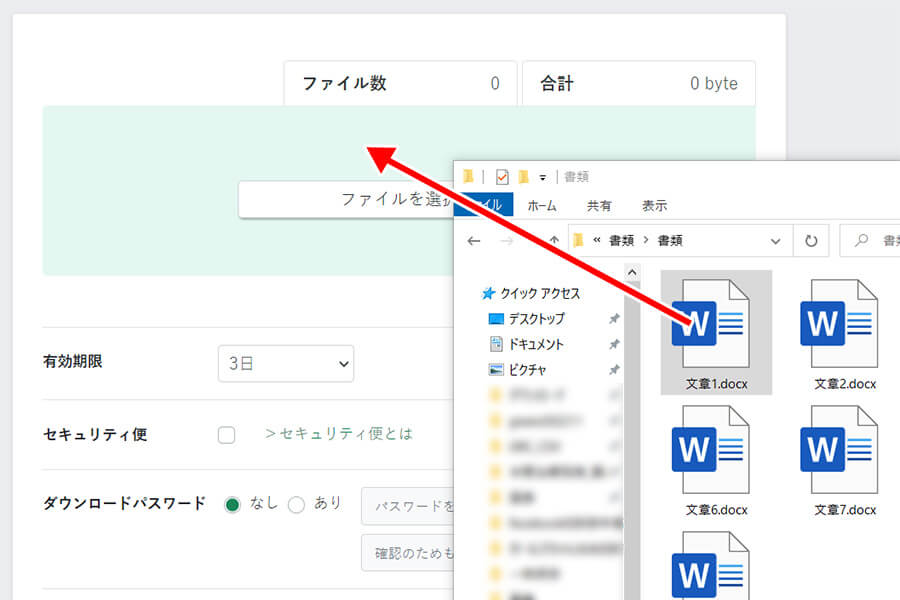Click the ファイルを選択 button

(x=346, y=200)
